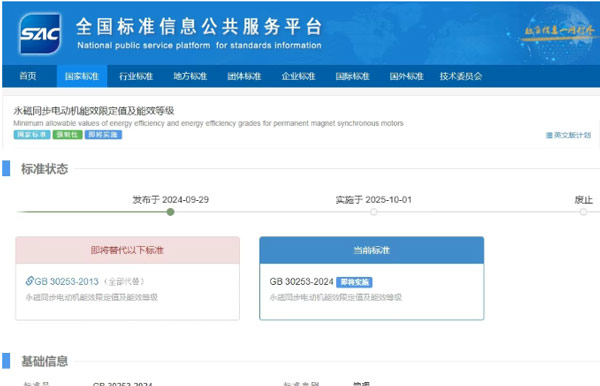The image size is (600, 386).
Task: Click gray description under GB 30253-2013
Action: click(x=91, y=297)
